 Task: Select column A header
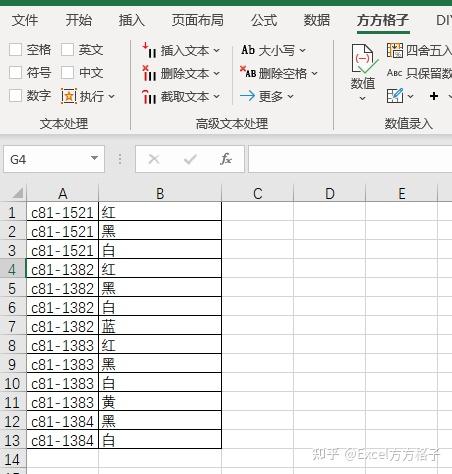pyautogui.click(x=63, y=193)
